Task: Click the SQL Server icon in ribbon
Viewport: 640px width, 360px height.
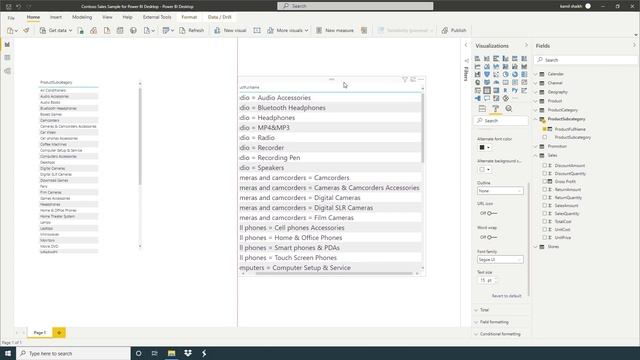Action: (107, 30)
